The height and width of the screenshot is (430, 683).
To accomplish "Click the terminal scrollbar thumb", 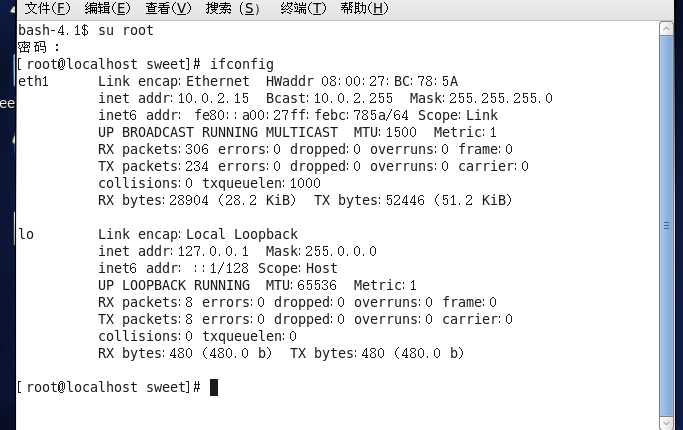I will click(666, 225).
